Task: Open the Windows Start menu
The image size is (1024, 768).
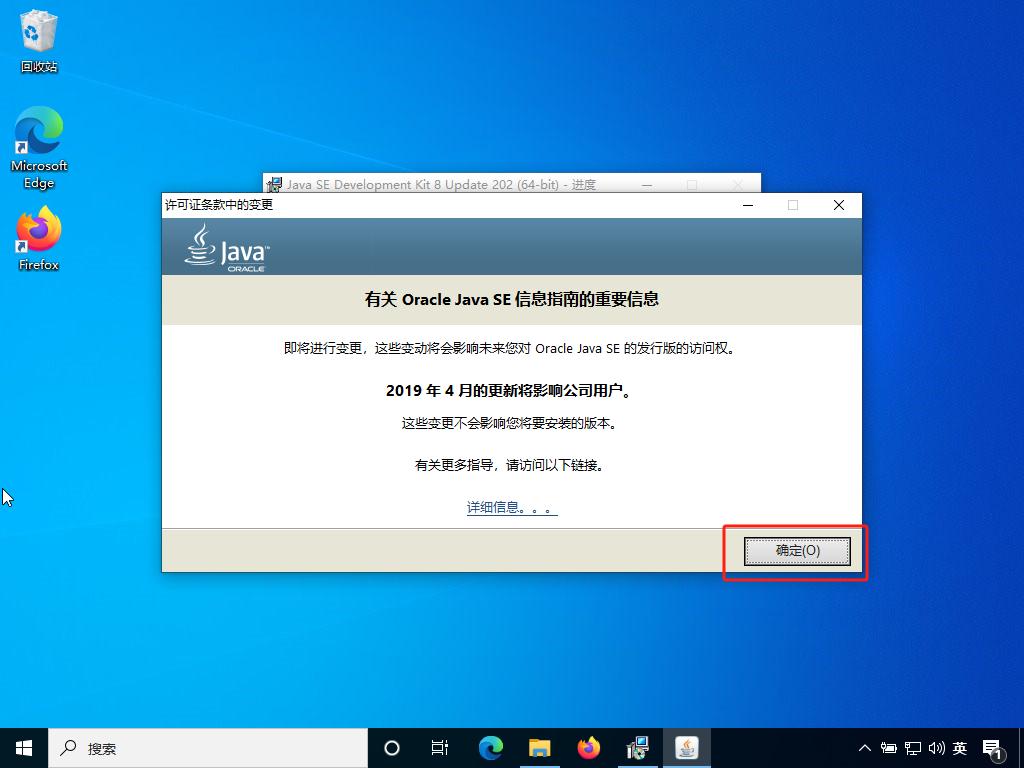Action: (24, 748)
